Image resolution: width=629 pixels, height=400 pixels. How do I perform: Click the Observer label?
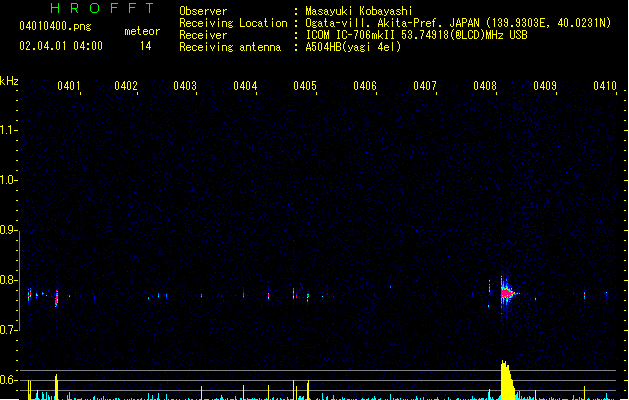(x=203, y=11)
